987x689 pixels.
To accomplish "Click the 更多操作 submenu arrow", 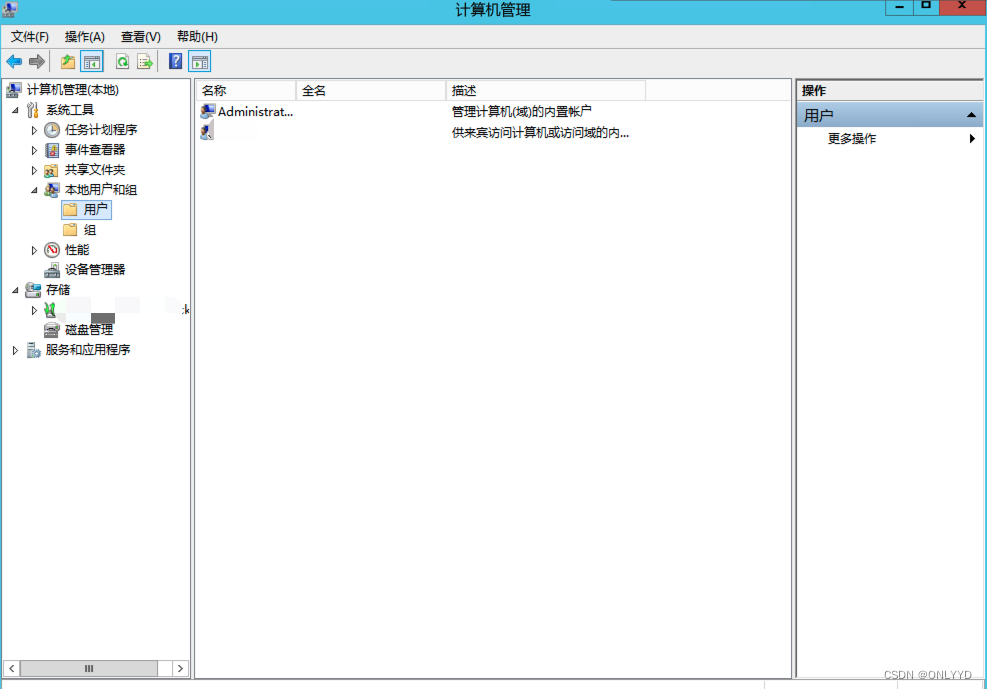I will 973,138.
